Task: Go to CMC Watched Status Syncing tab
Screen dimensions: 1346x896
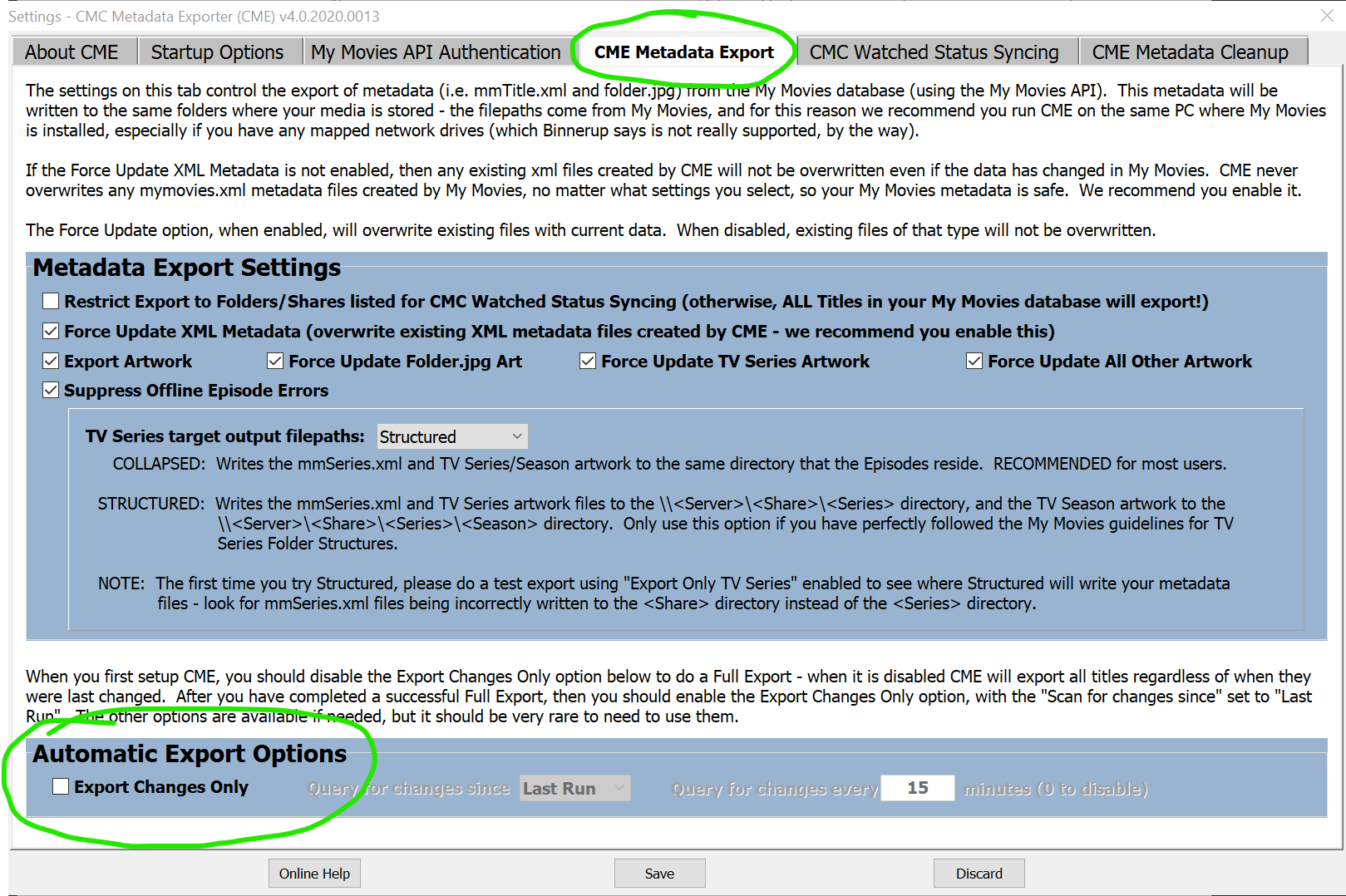Action: pyautogui.click(x=934, y=52)
